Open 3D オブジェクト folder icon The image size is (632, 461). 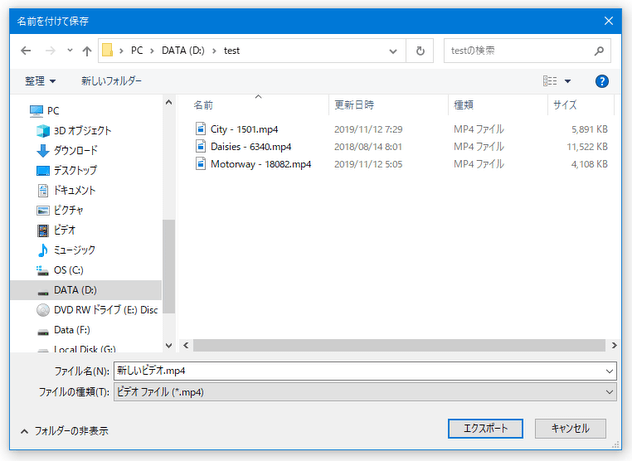coord(43,131)
